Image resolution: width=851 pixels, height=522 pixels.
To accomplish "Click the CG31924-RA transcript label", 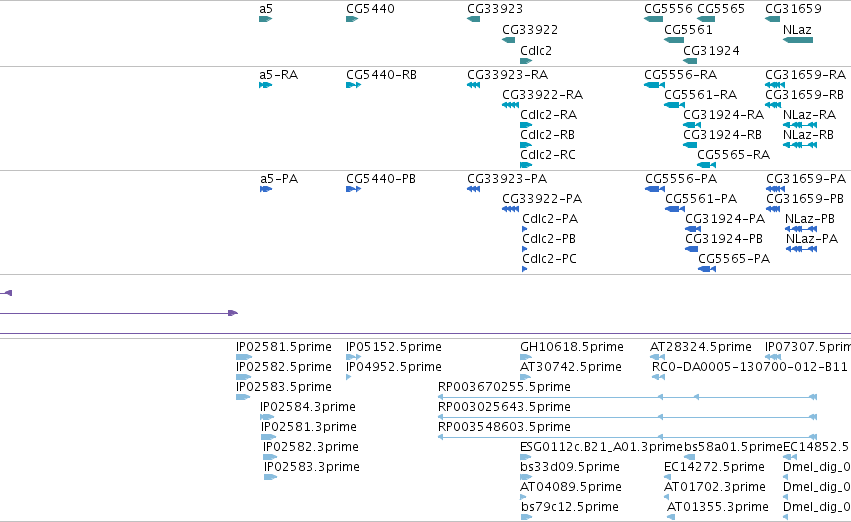I will [x=723, y=114].
